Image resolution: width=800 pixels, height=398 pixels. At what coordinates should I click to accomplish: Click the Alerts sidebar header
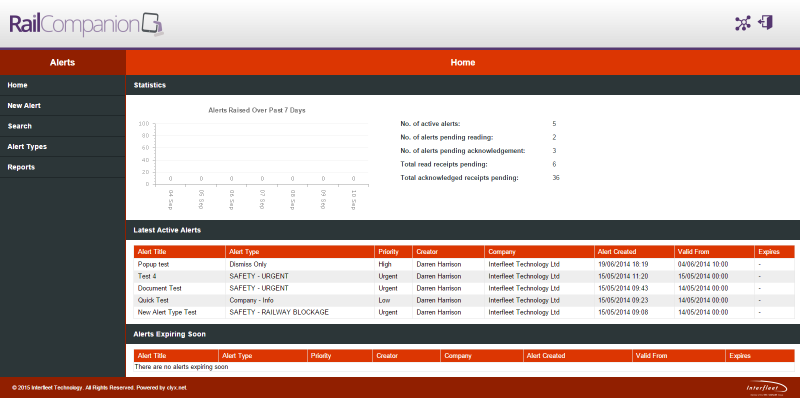click(62, 62)
